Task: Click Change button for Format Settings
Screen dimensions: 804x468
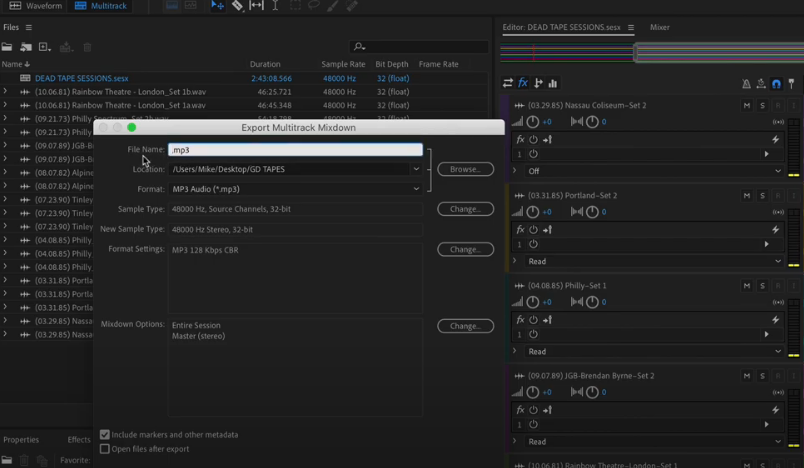Action: tap(466, 250)
